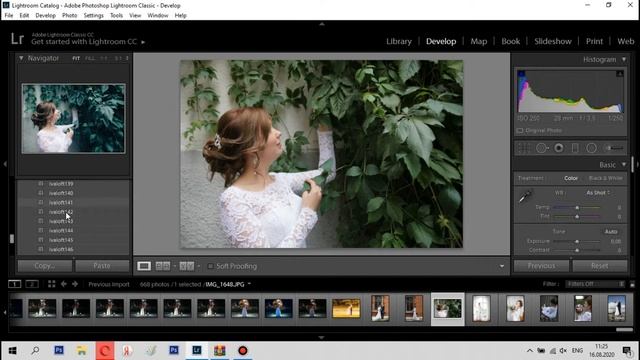
Task: Open second window button 2
Action: coord(32,284)
